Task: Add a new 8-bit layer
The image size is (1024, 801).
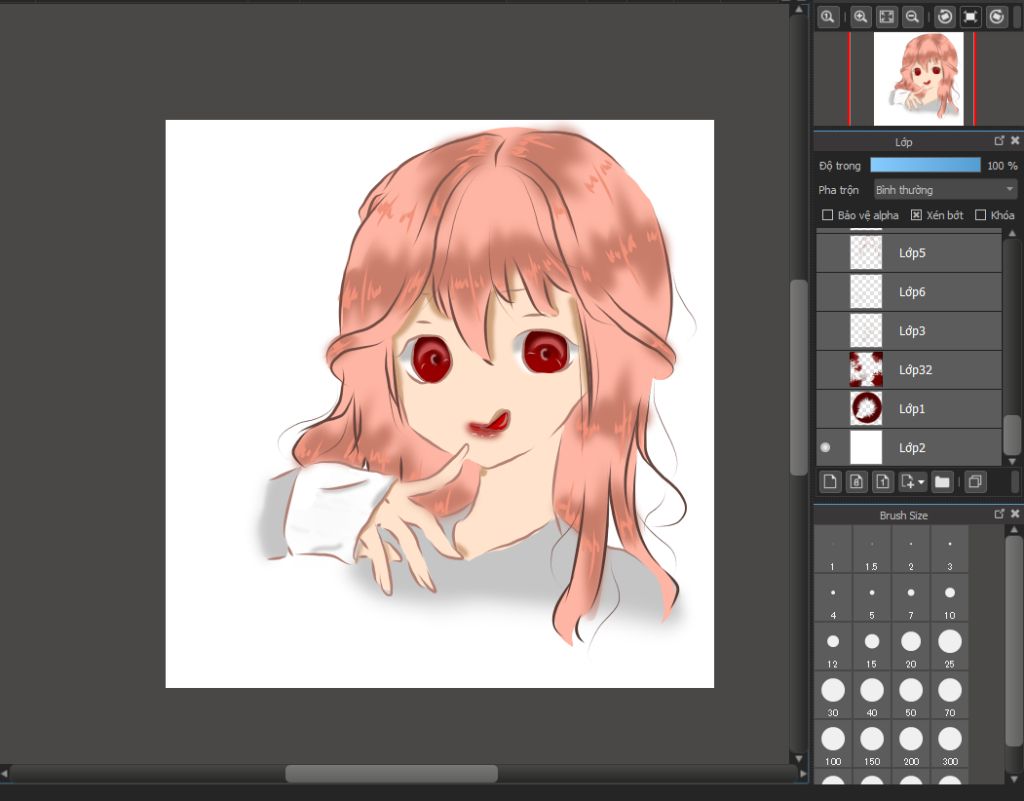Action: tap(856, 482)
